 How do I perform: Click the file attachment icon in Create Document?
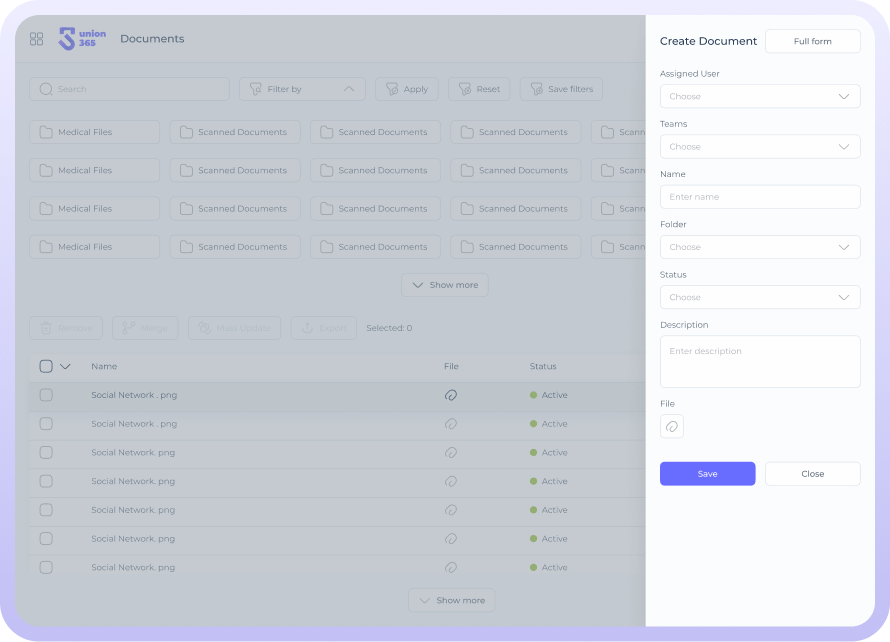coord(672,427)
